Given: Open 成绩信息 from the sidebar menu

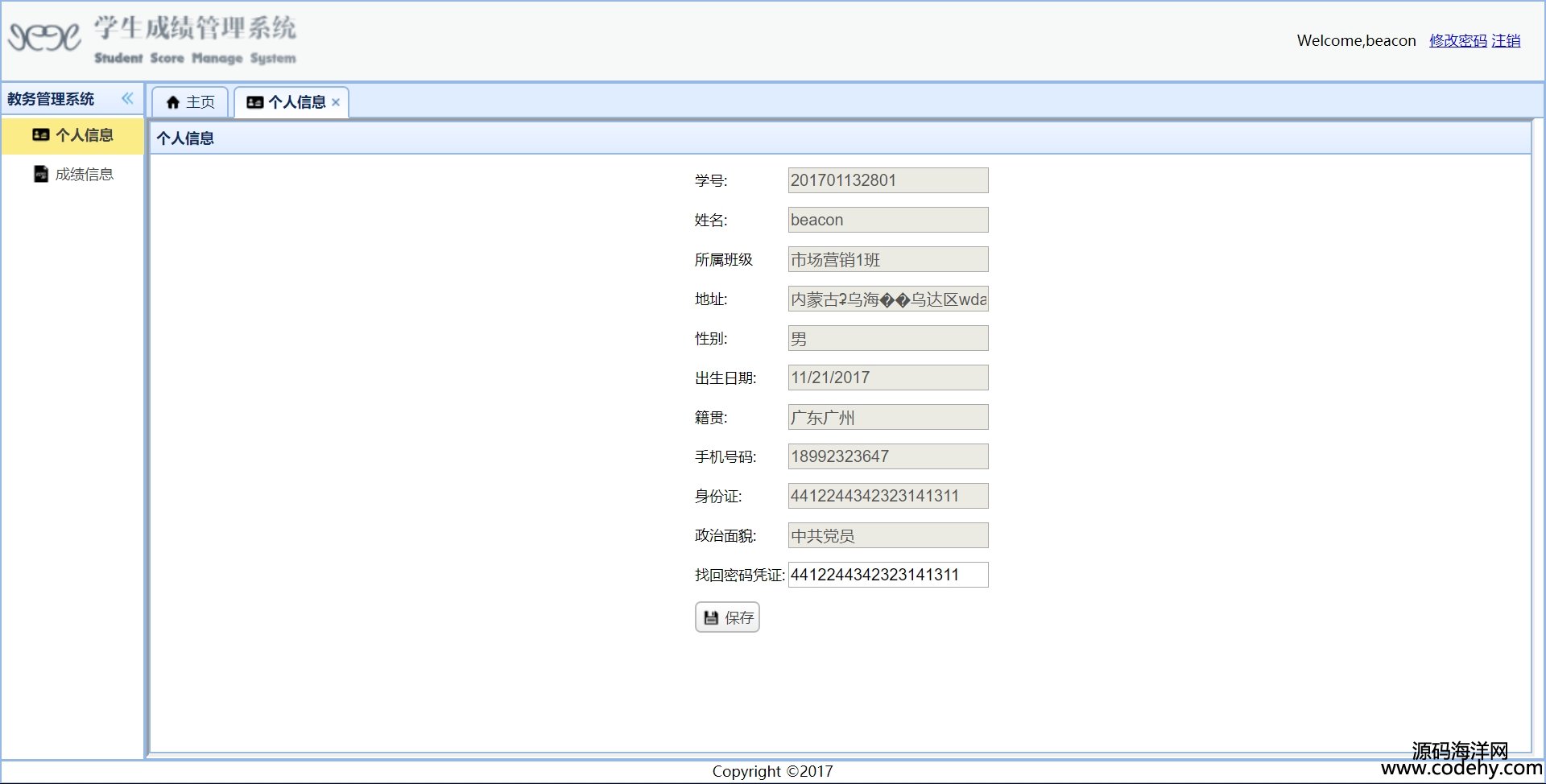Looking at the screenshot, I should click(84, 174).
